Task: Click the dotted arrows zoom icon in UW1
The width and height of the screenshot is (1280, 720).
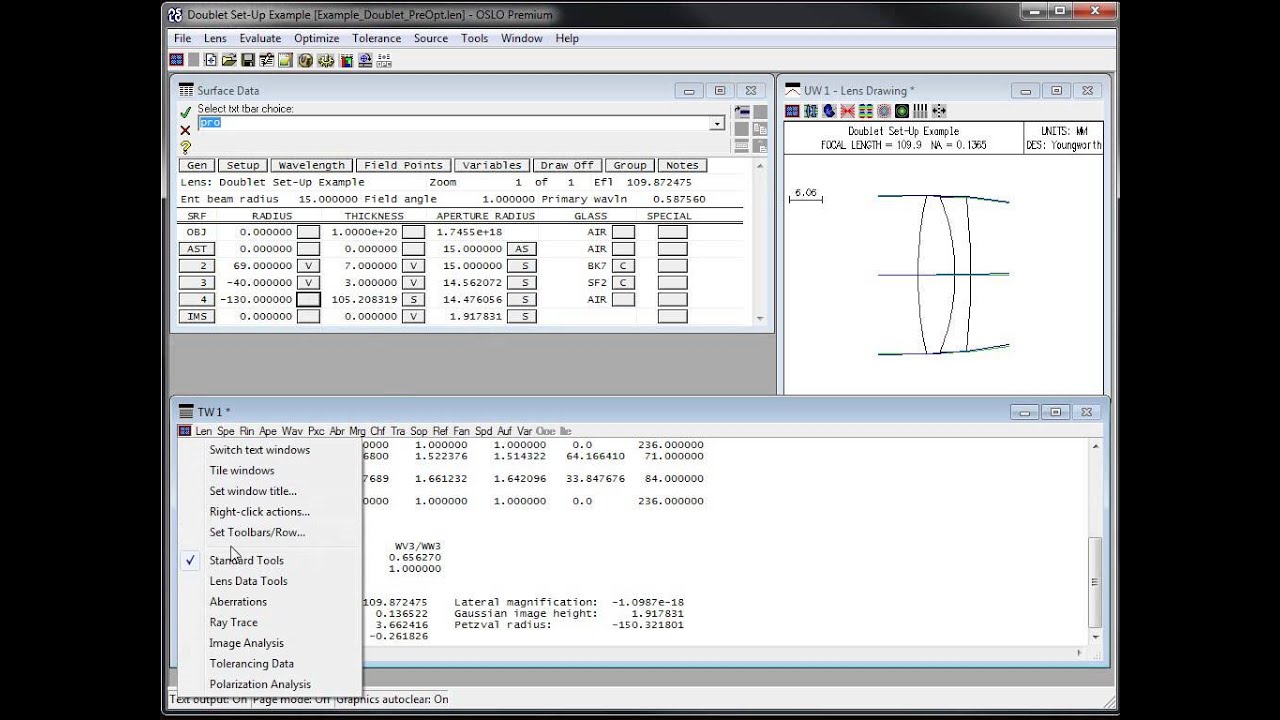Action: pos(939,111)
